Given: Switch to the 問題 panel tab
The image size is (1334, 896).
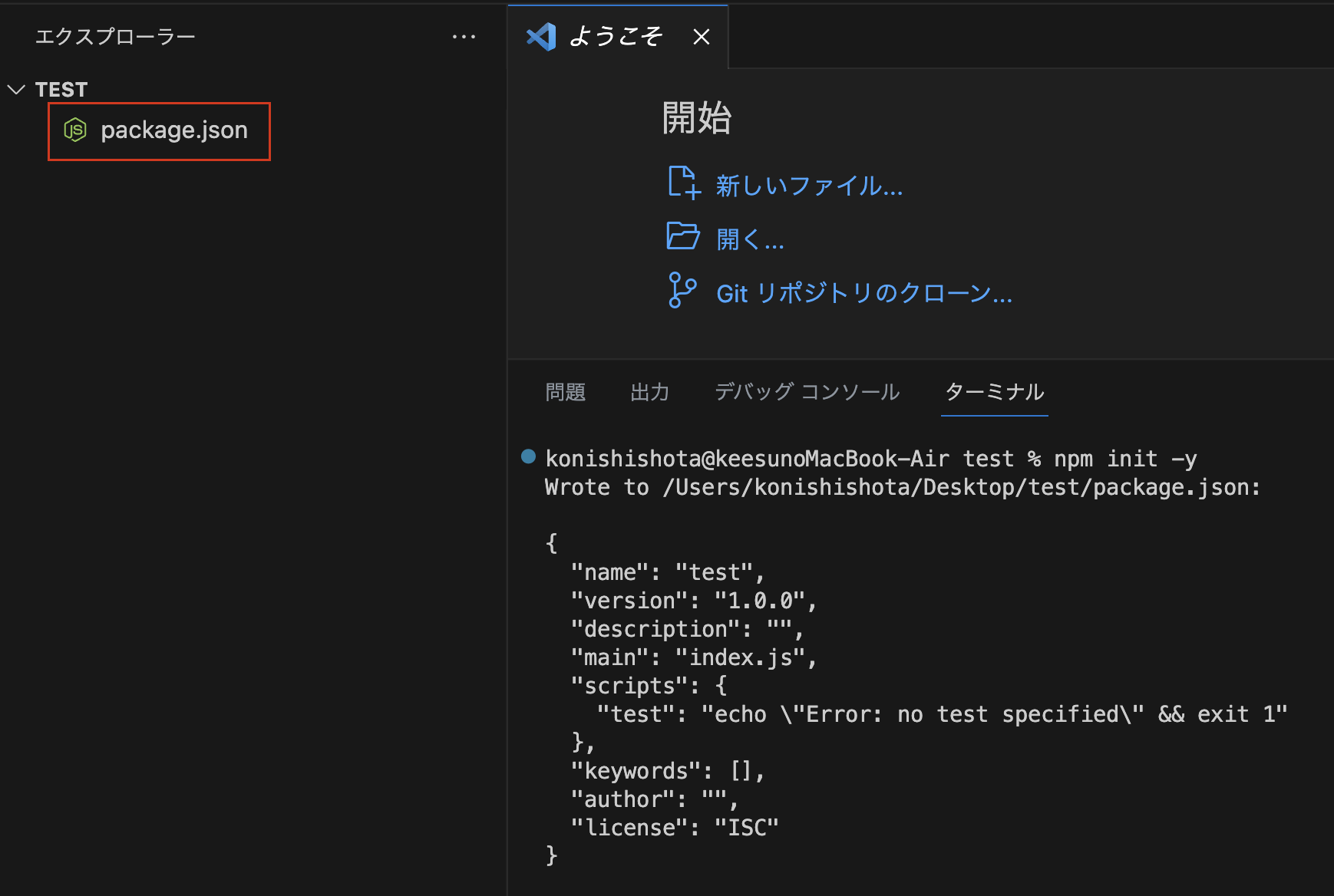Looking at the screenshot, I should [565, 392].
